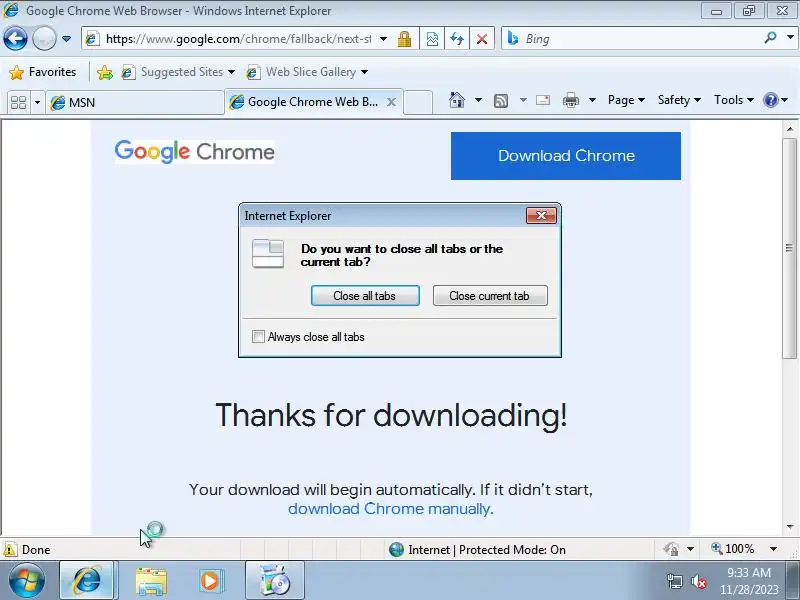Click the Read Mail icon

click(x=543, y=100)
